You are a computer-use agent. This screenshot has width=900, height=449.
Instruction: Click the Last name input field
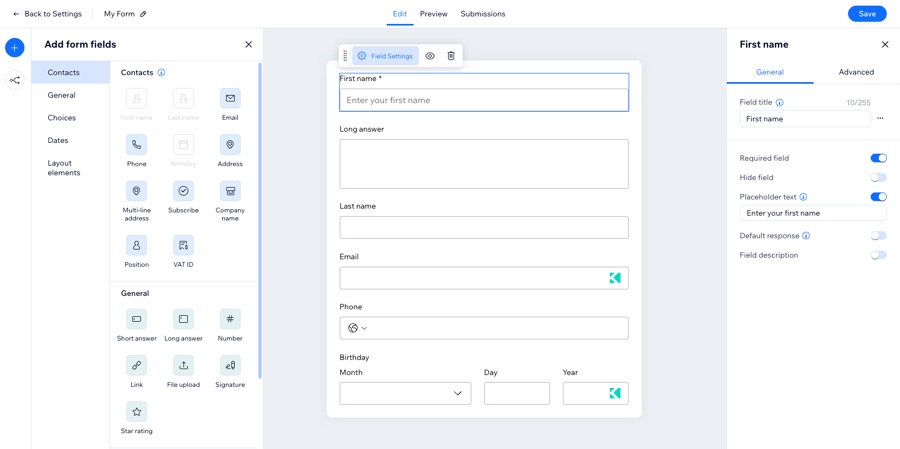point(484,227)
